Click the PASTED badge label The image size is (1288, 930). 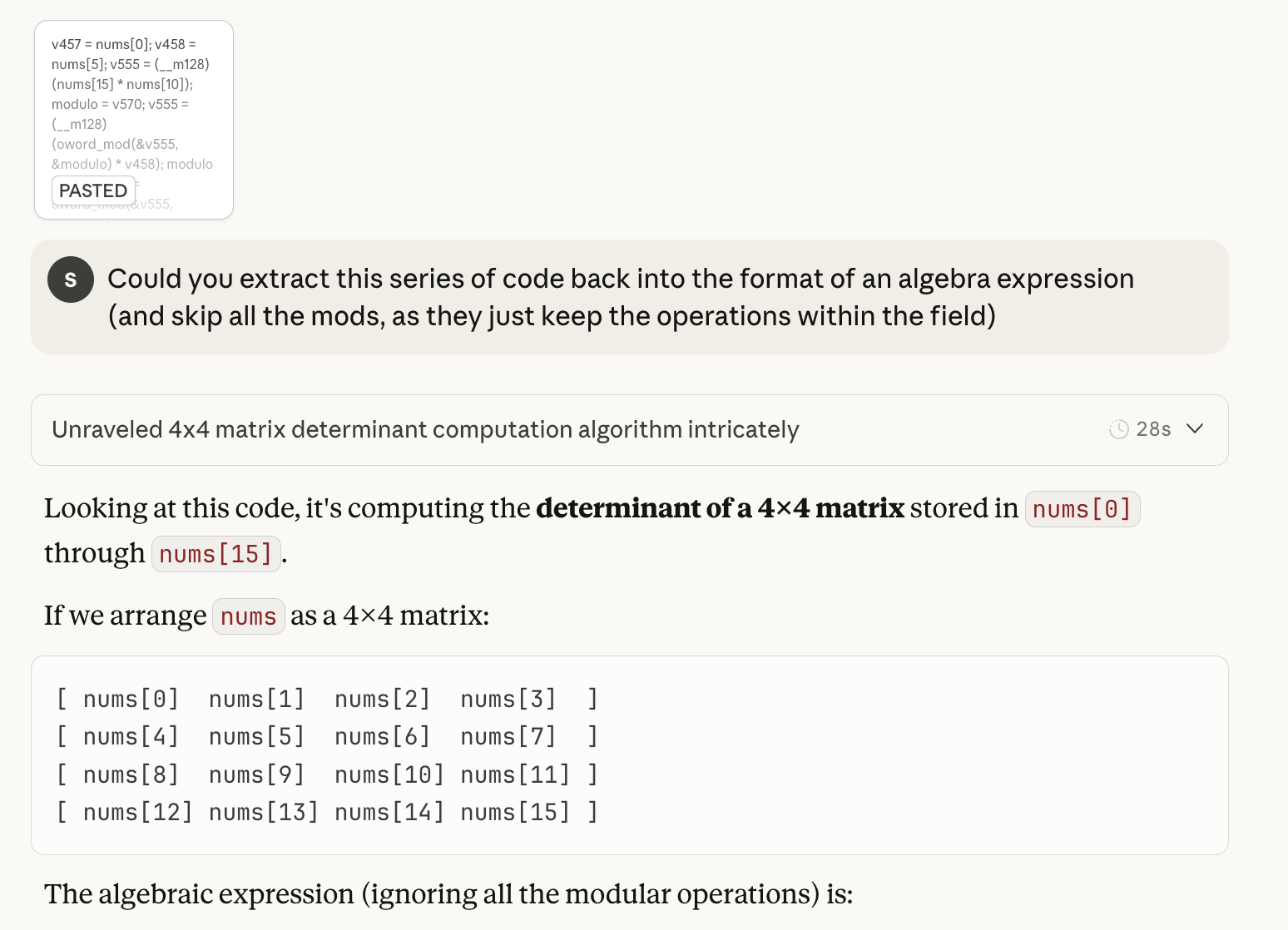point(93,190)
